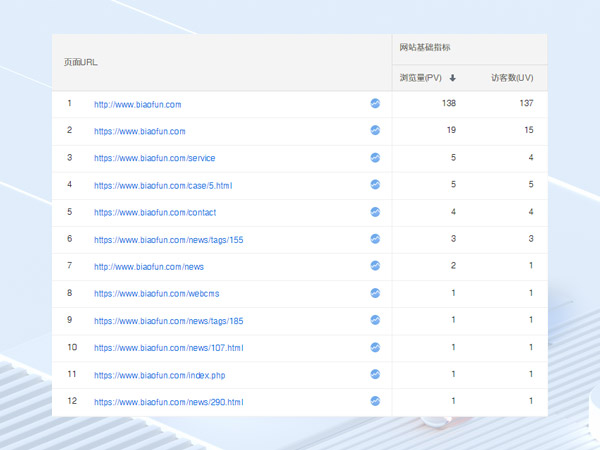Image resolution: width=600 pixels, height=450 pixels.
Task: Open the /news/tags/185 URL link
Action: [168, 321]
